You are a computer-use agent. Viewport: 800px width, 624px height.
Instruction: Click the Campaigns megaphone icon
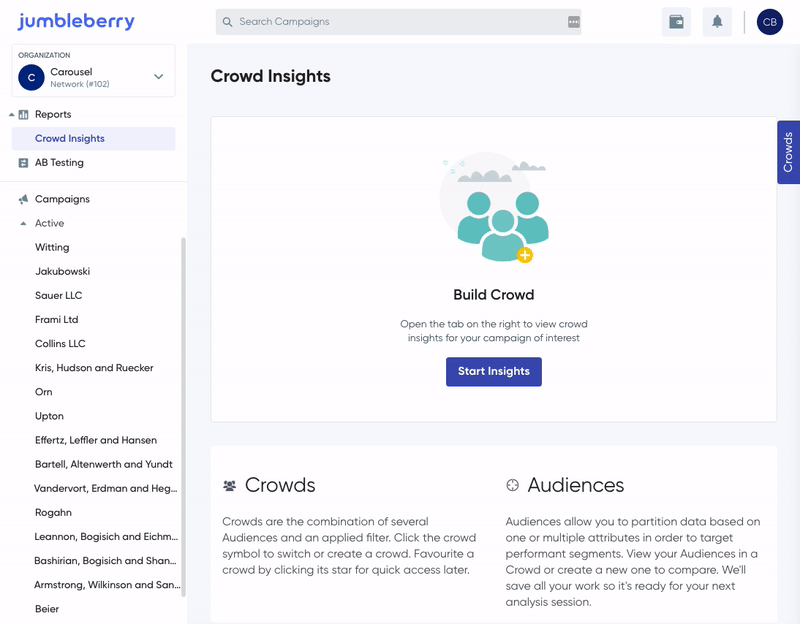coord(23,199)
